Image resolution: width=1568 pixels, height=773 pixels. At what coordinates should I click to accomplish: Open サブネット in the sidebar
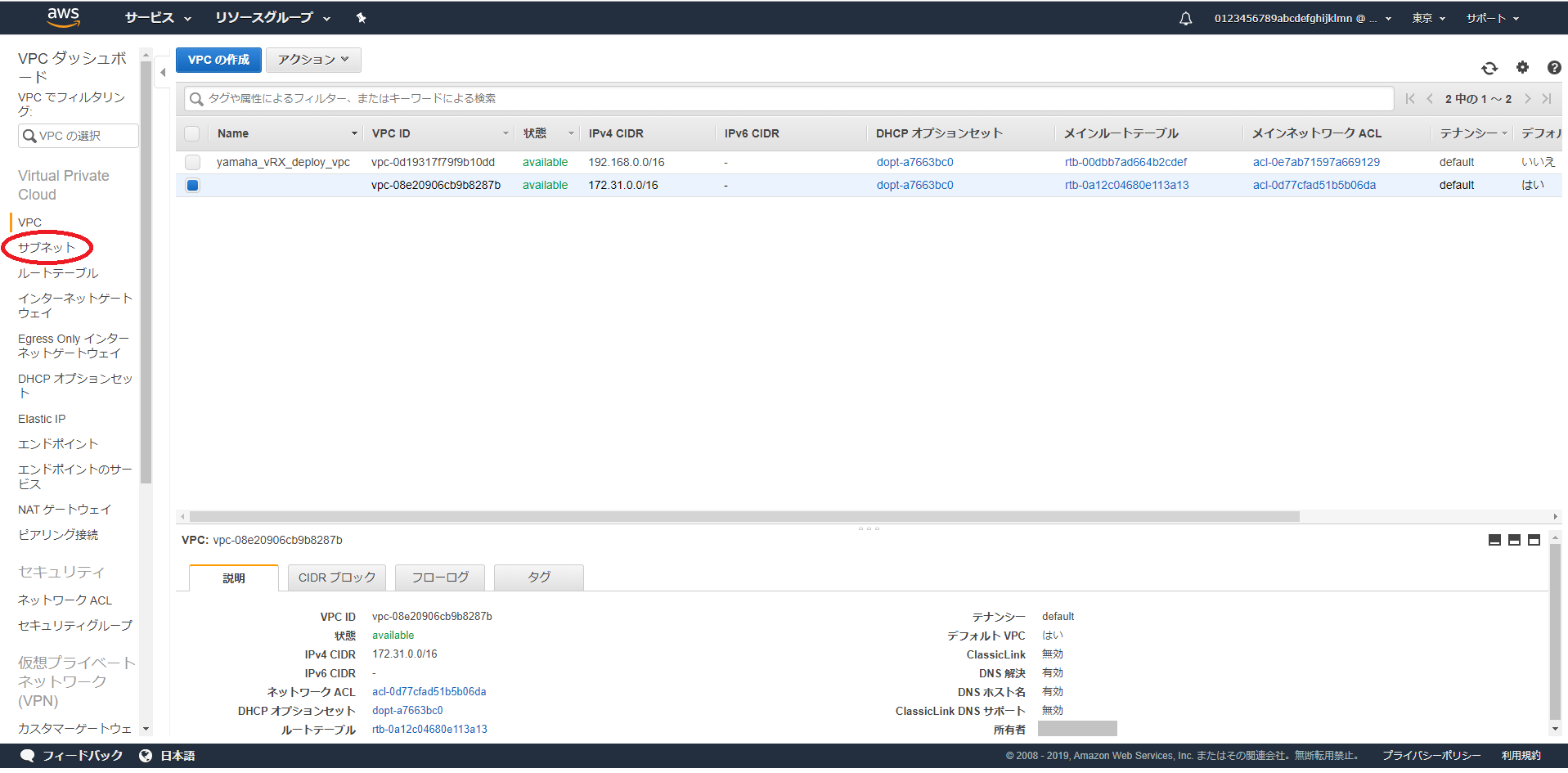point(47,247)
